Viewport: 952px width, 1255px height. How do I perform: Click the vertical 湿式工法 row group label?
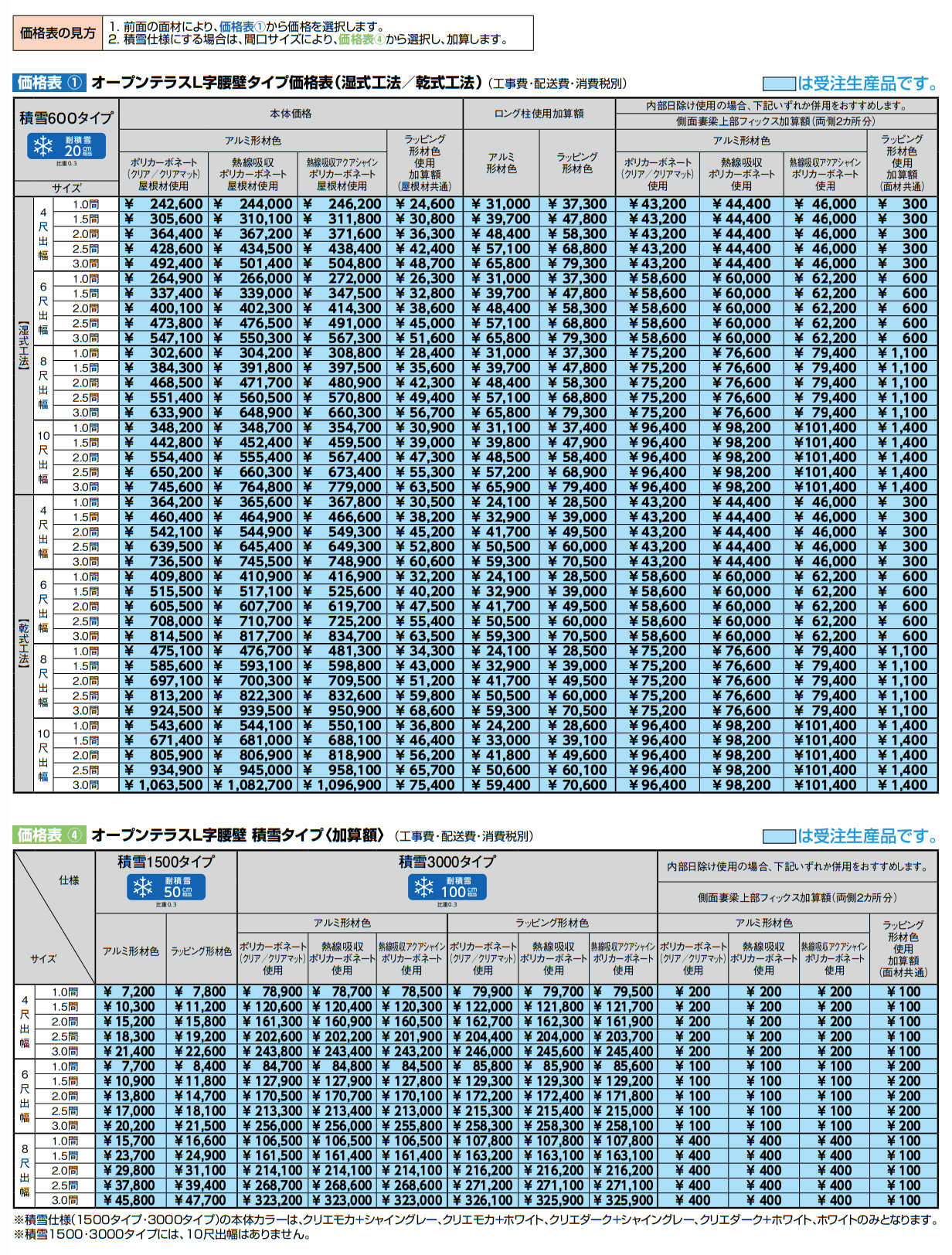tap(23, 345)
